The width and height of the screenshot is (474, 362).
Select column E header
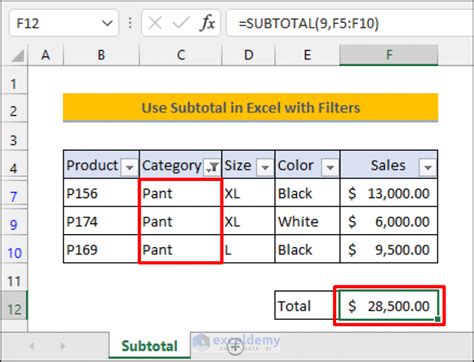[307, 55]
